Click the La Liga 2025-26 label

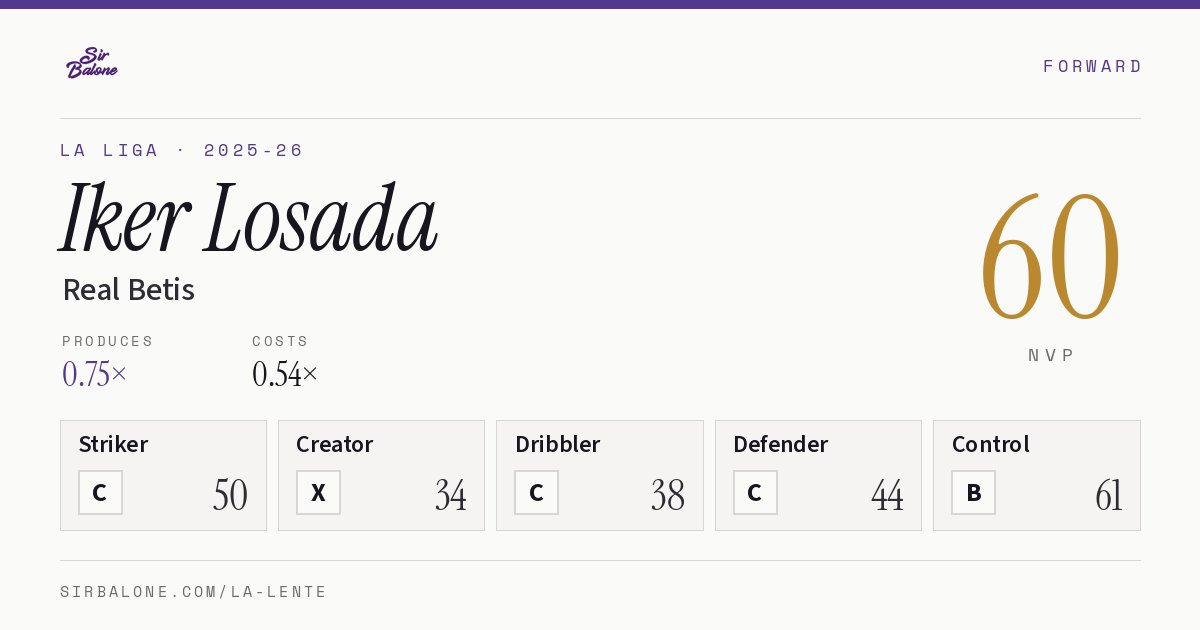(182, 151)
